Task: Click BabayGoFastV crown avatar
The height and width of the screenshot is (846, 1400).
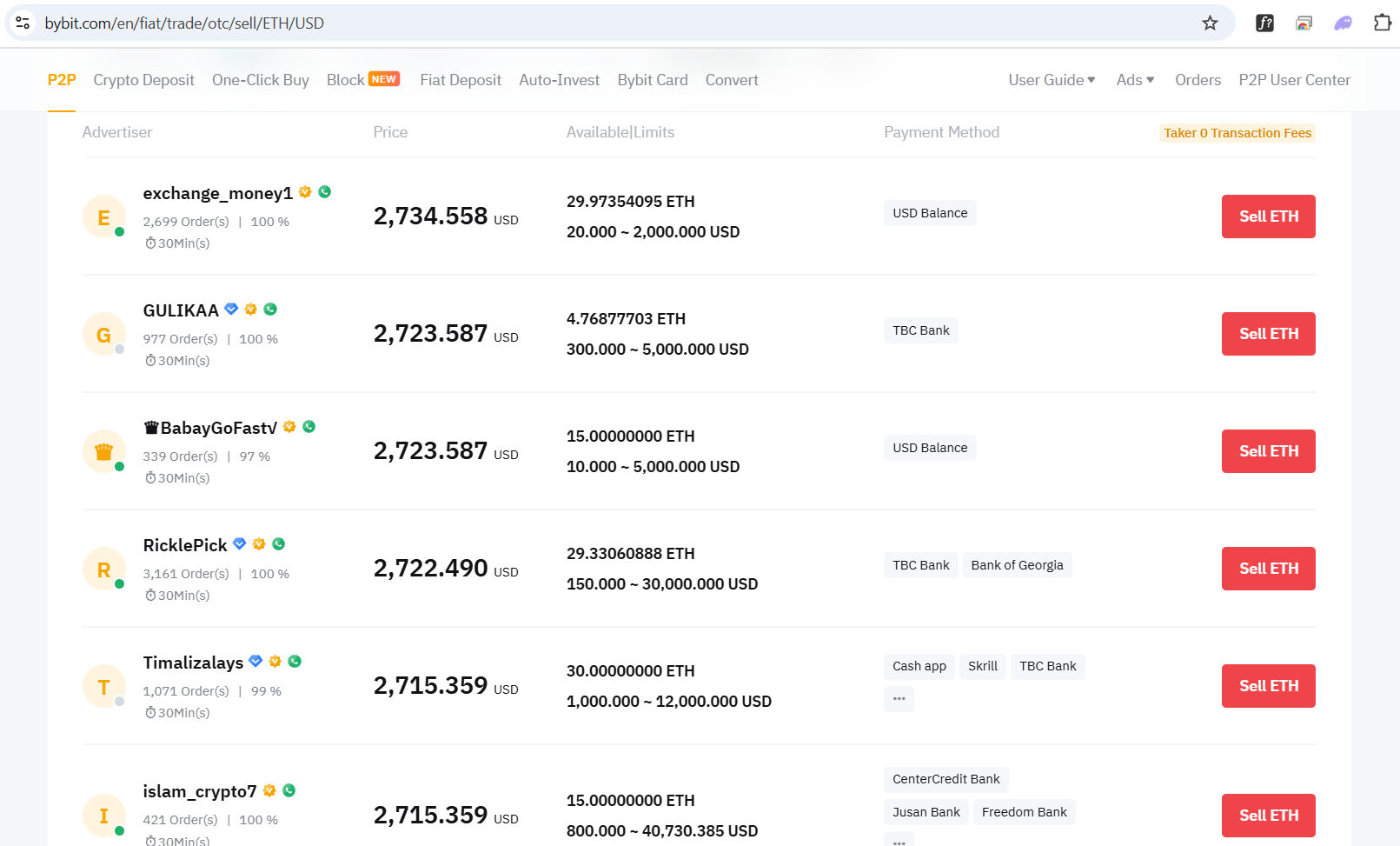Action: 104,451
